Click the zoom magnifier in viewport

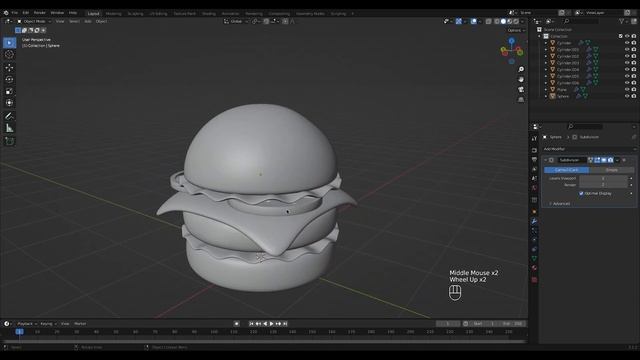tap(521, 69)
